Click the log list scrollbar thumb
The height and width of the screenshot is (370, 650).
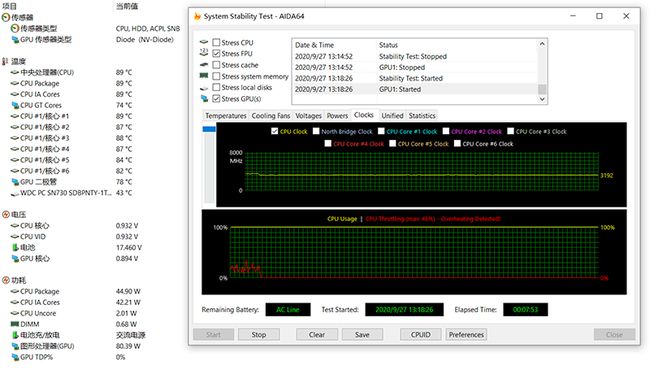click(542, 89)
